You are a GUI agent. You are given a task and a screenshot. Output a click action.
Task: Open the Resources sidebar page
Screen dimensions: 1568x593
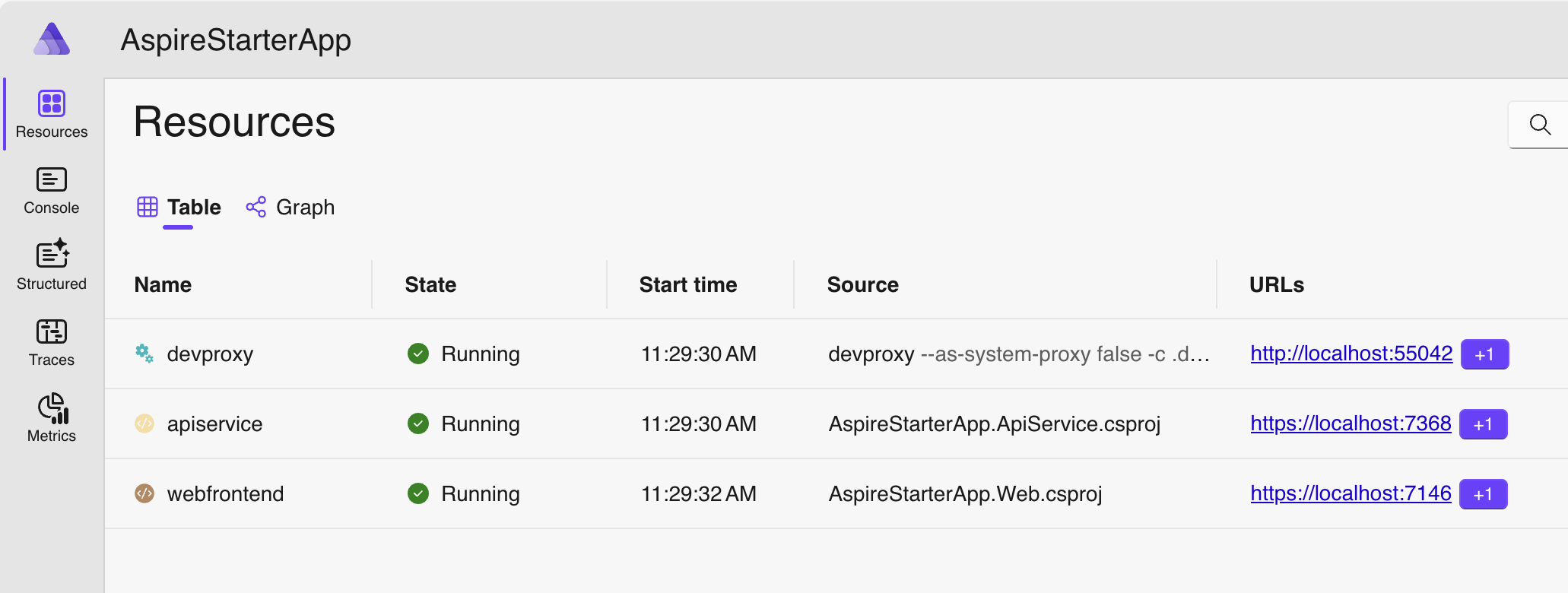tap(52, 114)
